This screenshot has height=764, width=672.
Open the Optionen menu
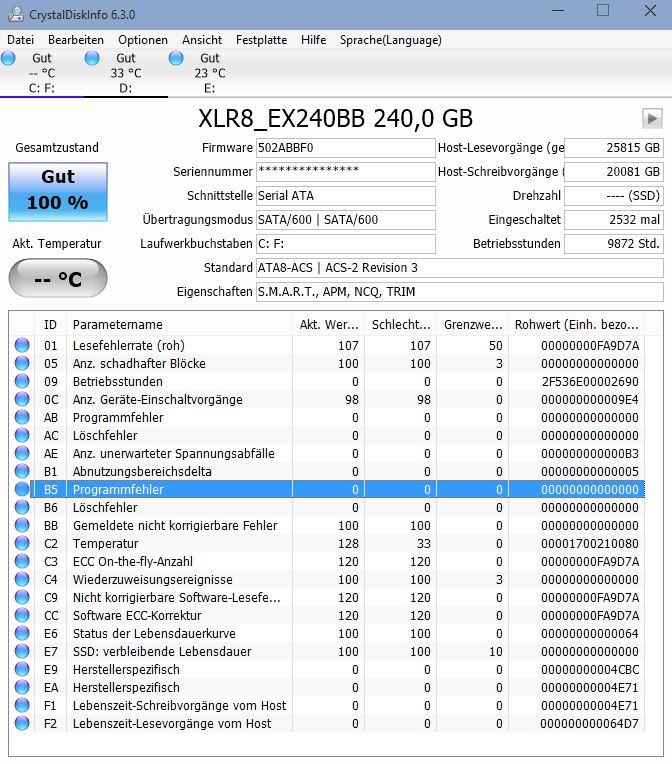pos(143,40)
